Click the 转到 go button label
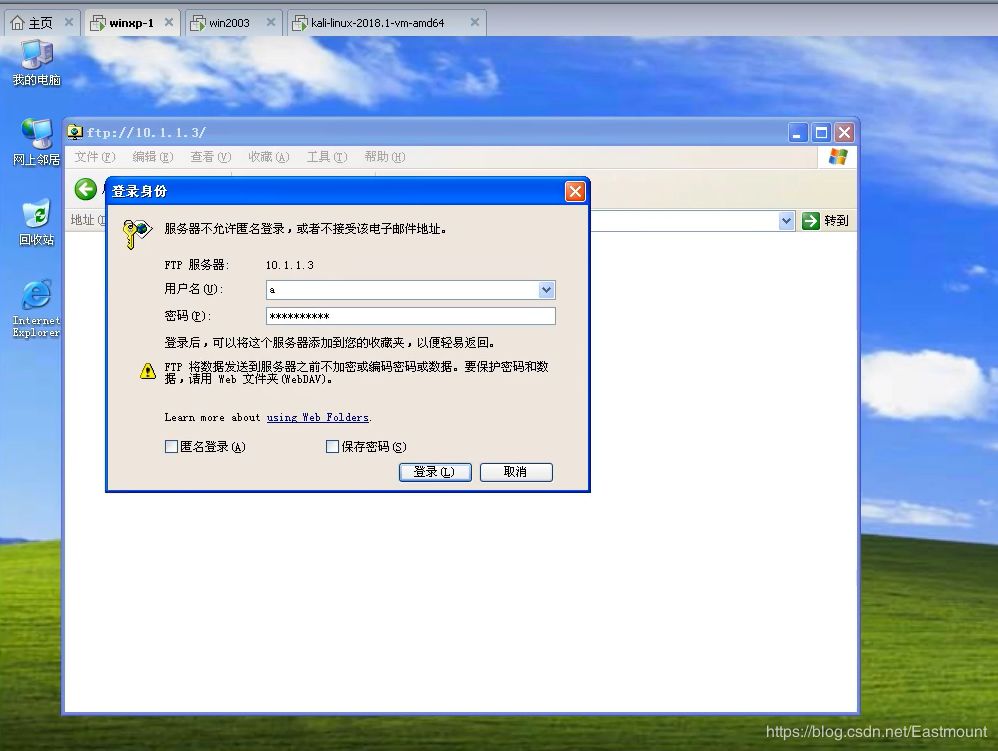The image size is (998, 751). [836, 221]
